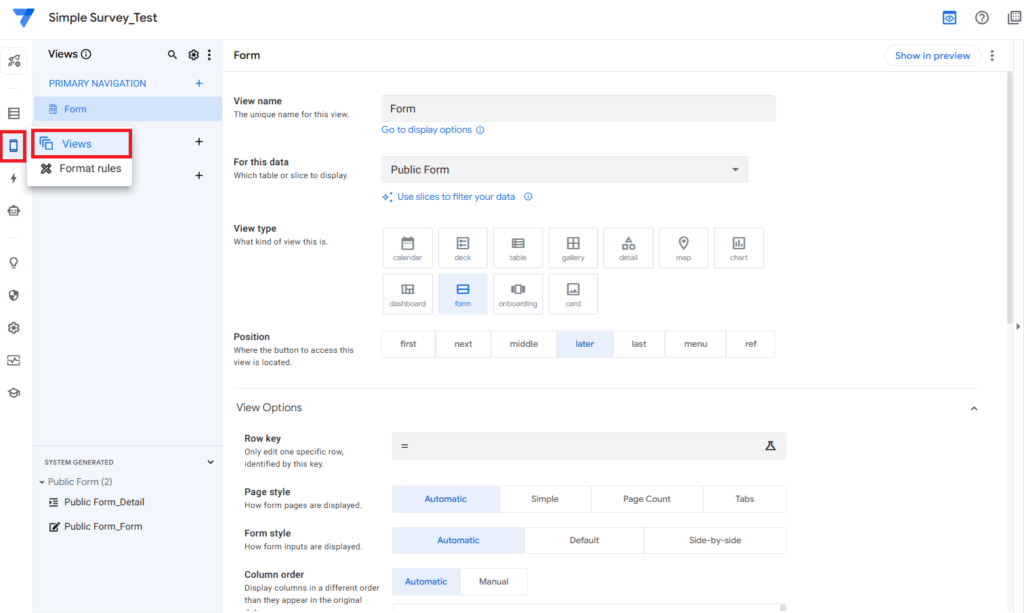1024x613 pixels.
Task: Open the For this data dropdown
Action: [564, 170]
